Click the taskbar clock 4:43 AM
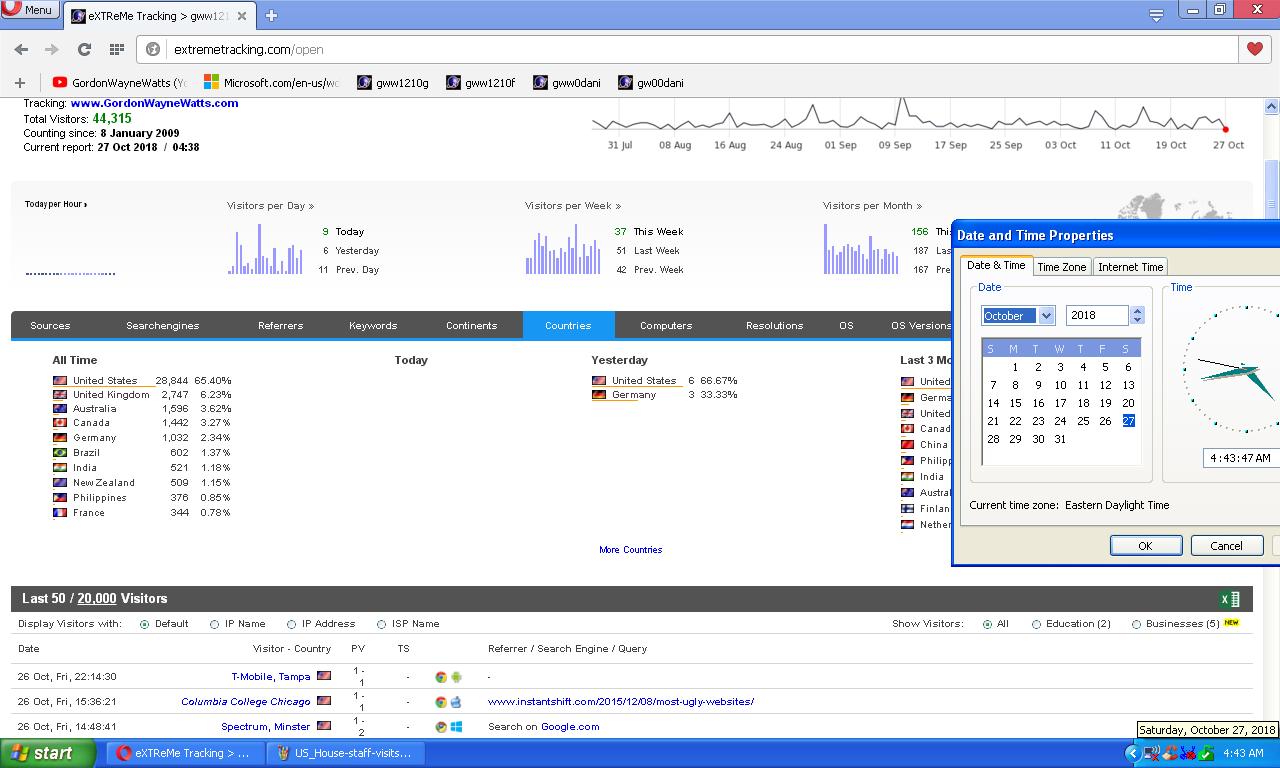The width and height of the screenshot is (1280, 768). [1243, 753]
